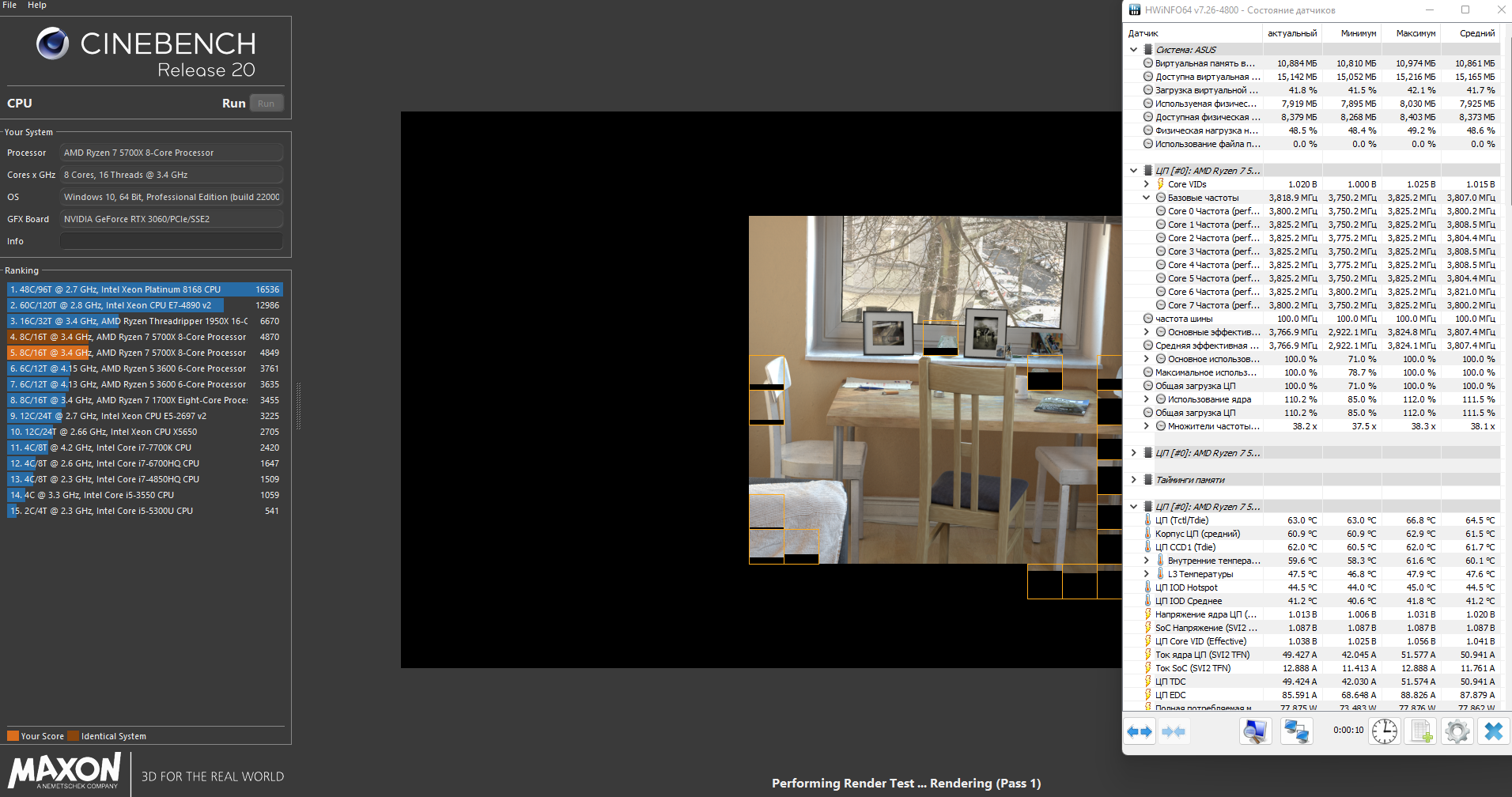This screenshot has width=1512, height=797.
Task: Select ranking row Intel Core i7-7700K CPU
Action: (145, 448)
